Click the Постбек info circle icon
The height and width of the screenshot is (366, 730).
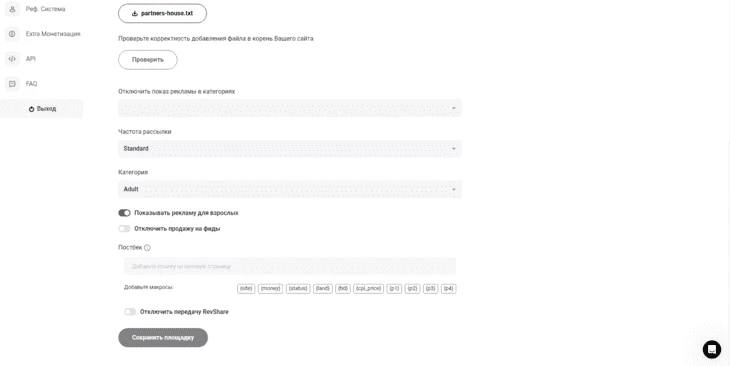tap(147, 248)
